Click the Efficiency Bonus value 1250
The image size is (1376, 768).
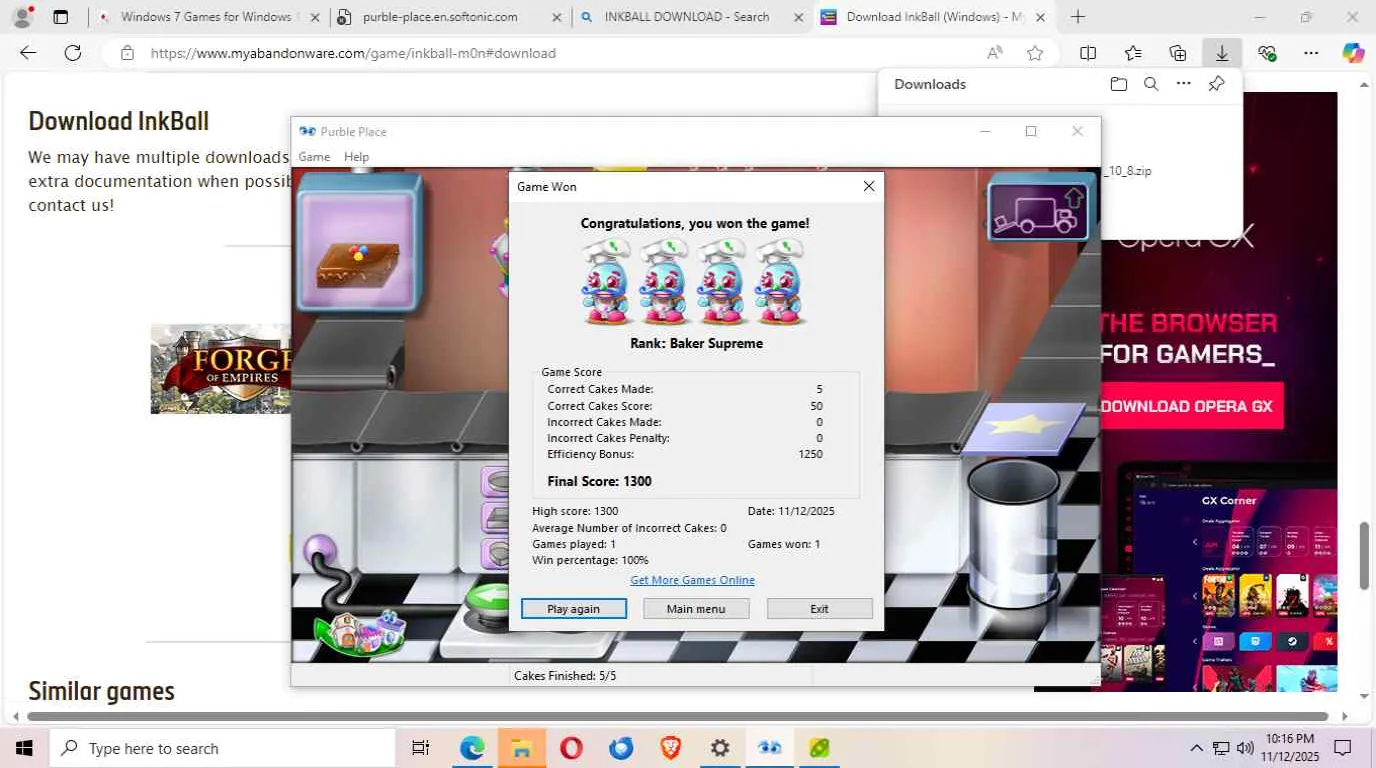pyautogui.click(x=810, y=454)
